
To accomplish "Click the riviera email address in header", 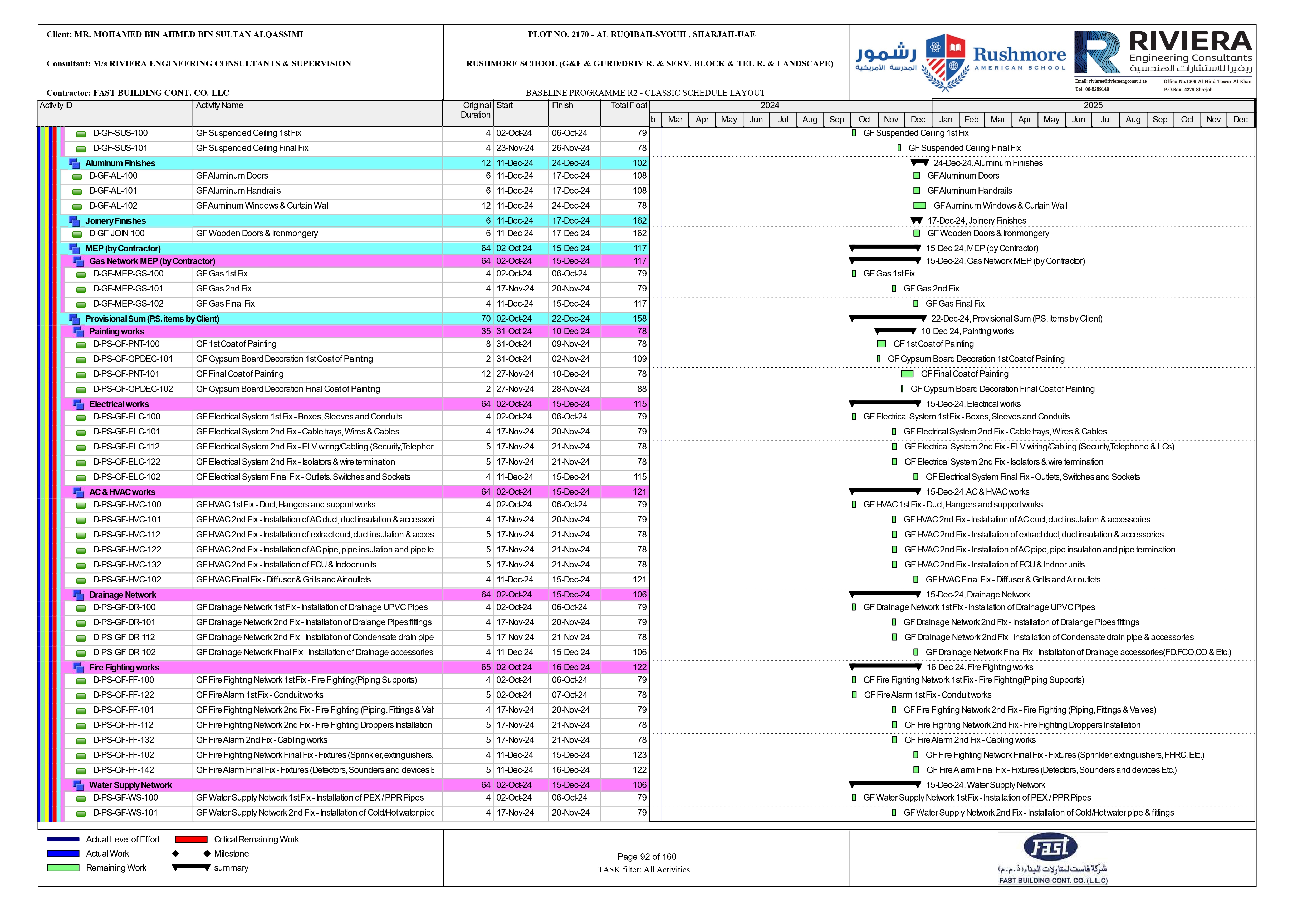I will coord(1111,81).
